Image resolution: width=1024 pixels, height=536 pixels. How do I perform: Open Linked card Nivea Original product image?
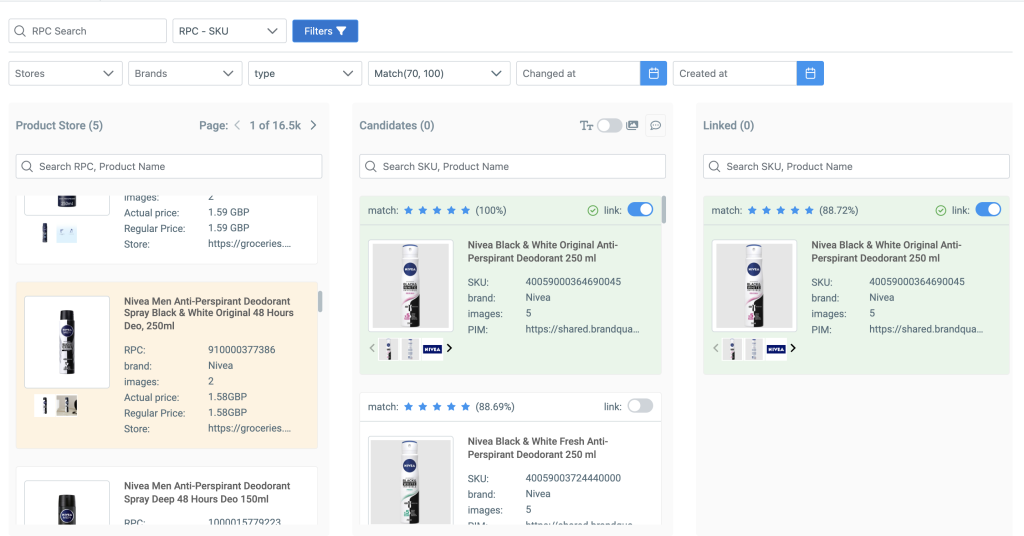point(754,285)
